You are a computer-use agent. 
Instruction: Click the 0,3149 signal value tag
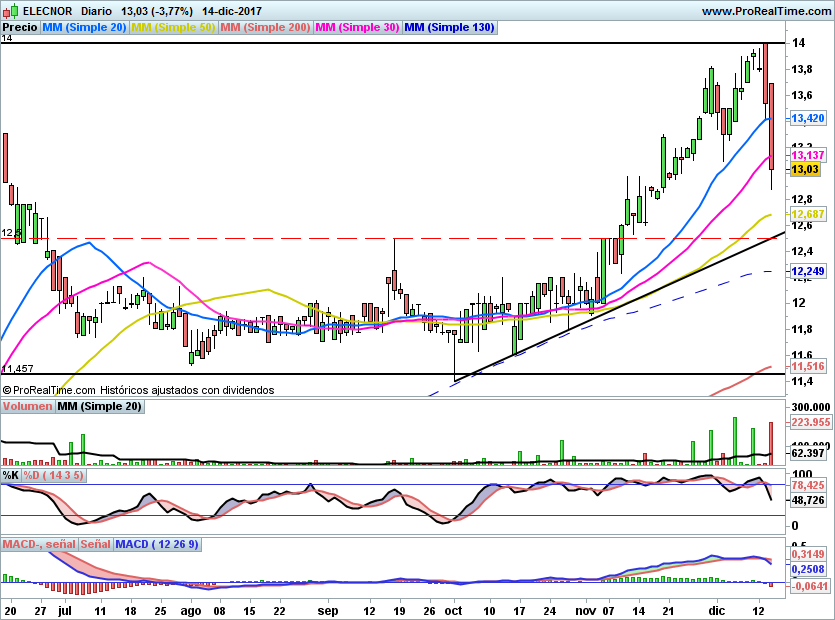[x=808, y=554]
